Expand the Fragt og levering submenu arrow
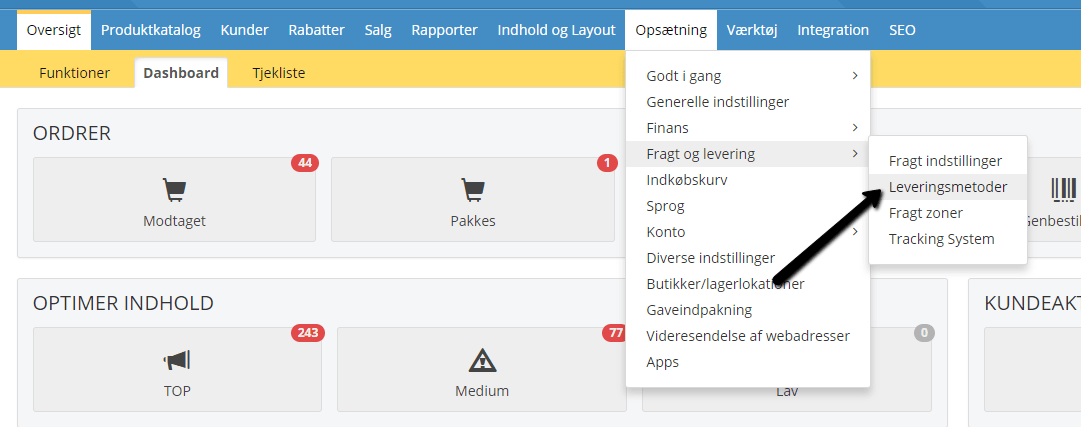This screenshot has height=427, width=1081. click(x=855, y=154)
